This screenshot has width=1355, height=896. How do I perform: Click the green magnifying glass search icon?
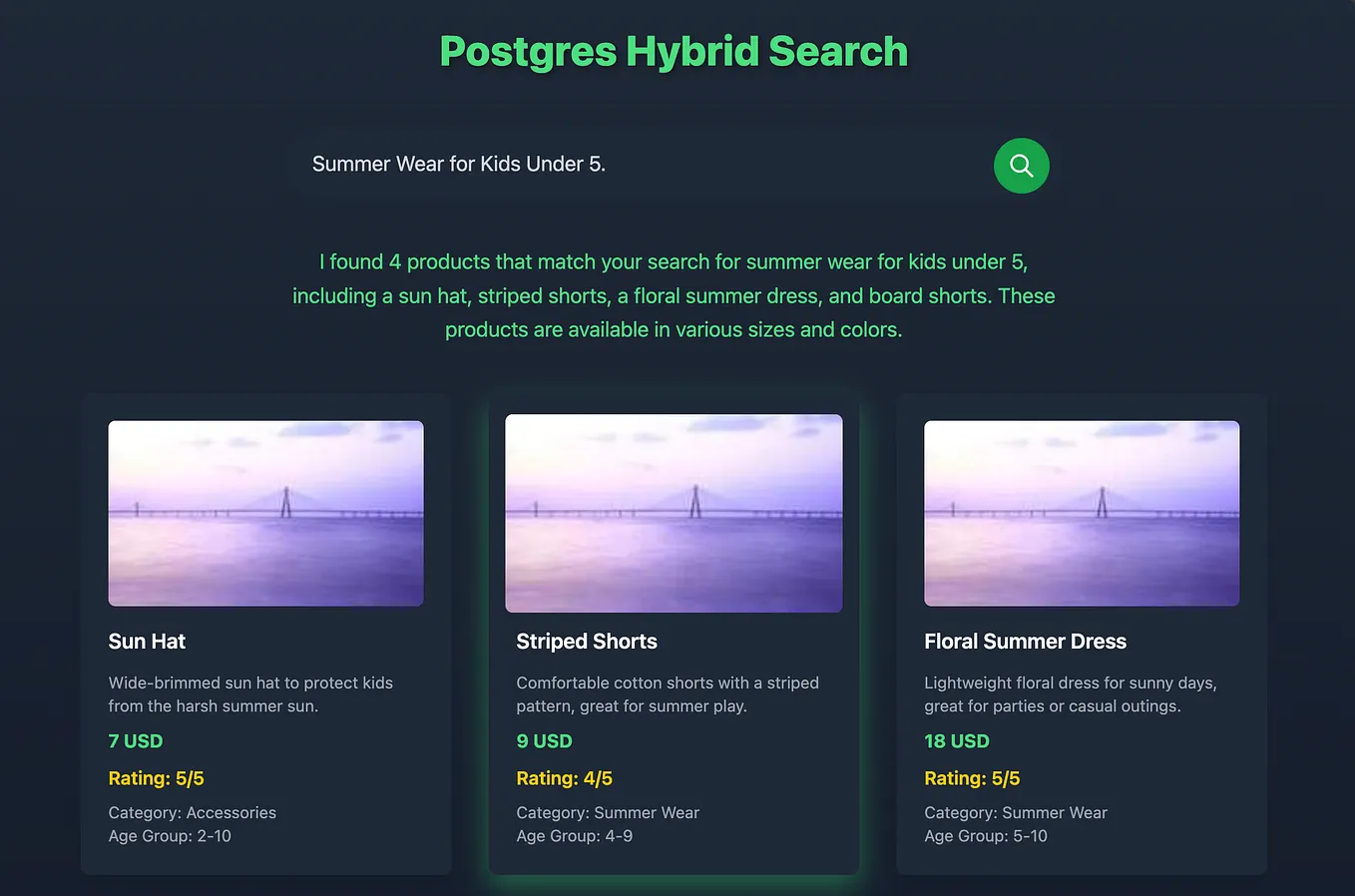[1021, 166]
